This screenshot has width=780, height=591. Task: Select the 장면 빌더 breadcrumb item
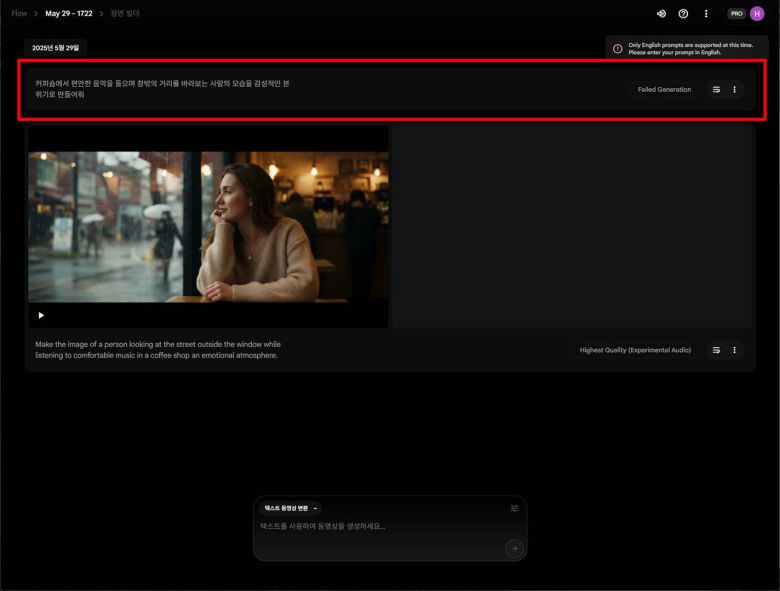[x=125, y=14]
